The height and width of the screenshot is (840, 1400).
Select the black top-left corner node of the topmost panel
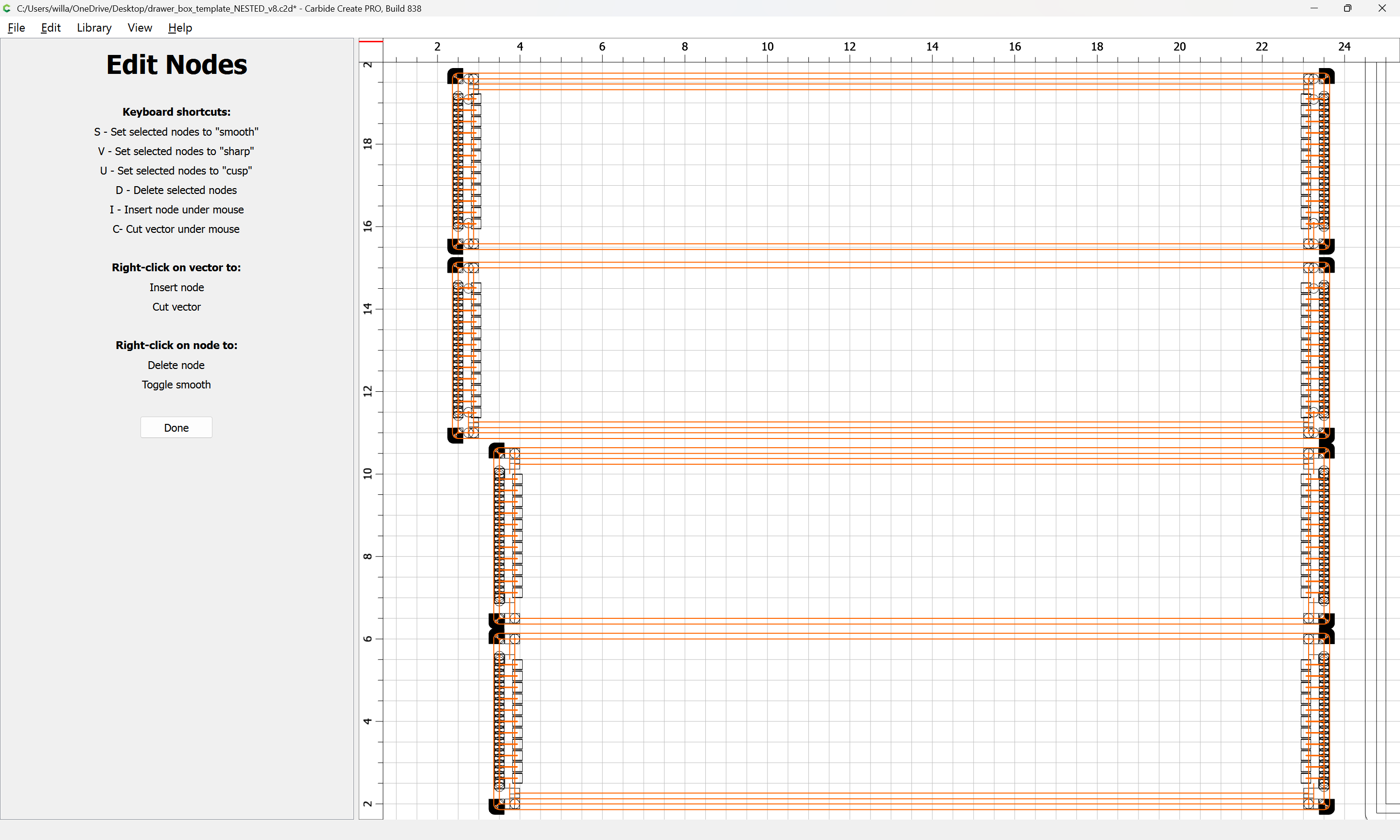tap(455, 75)
